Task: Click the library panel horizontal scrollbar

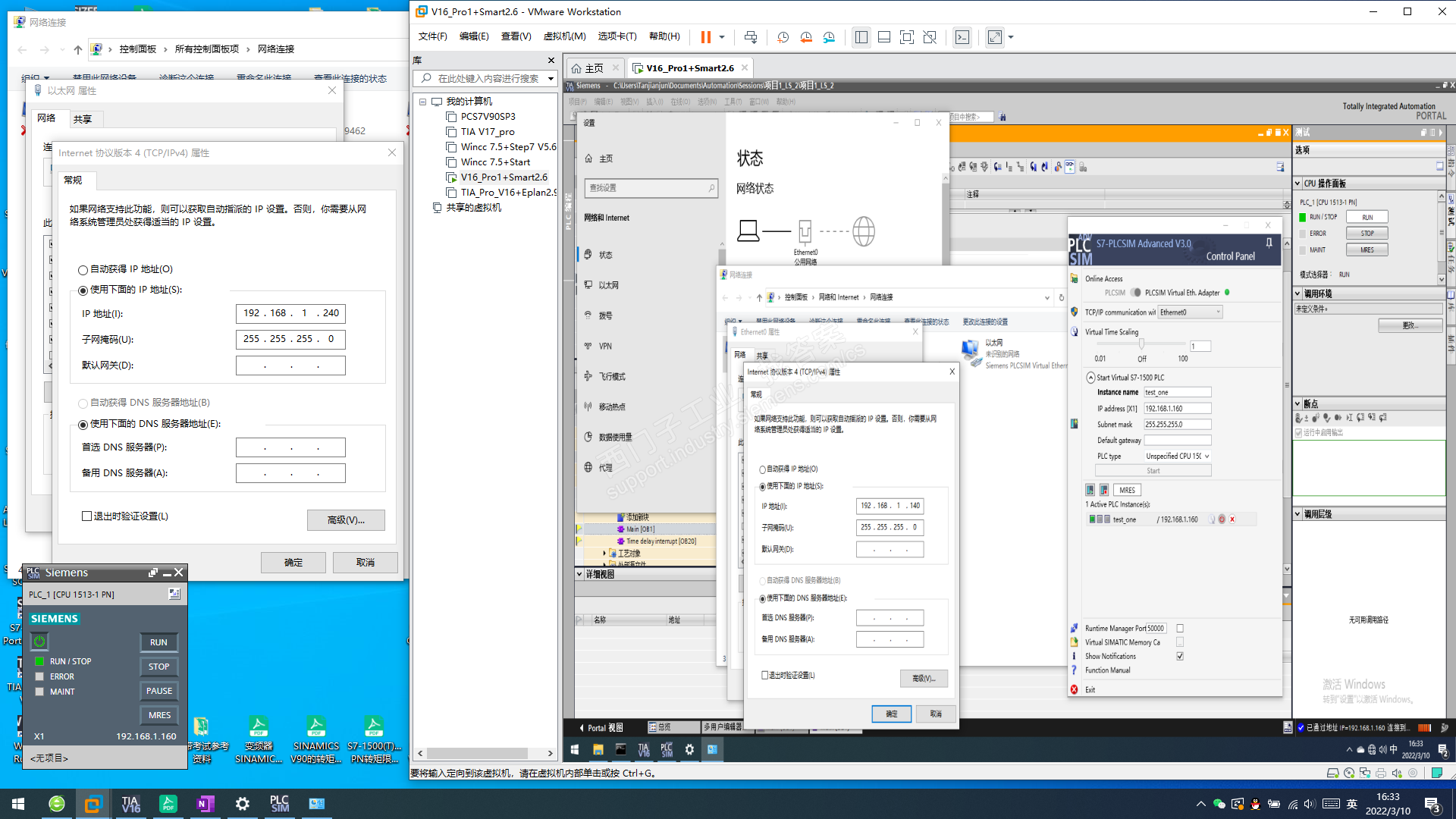Action: click(478, 753)
